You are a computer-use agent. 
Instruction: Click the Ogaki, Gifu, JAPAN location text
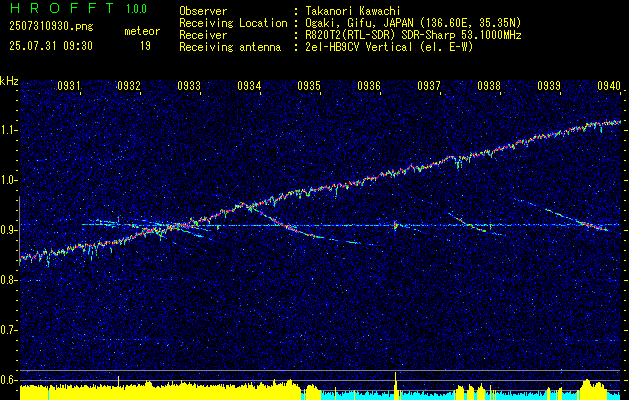(x=413, y=23)
